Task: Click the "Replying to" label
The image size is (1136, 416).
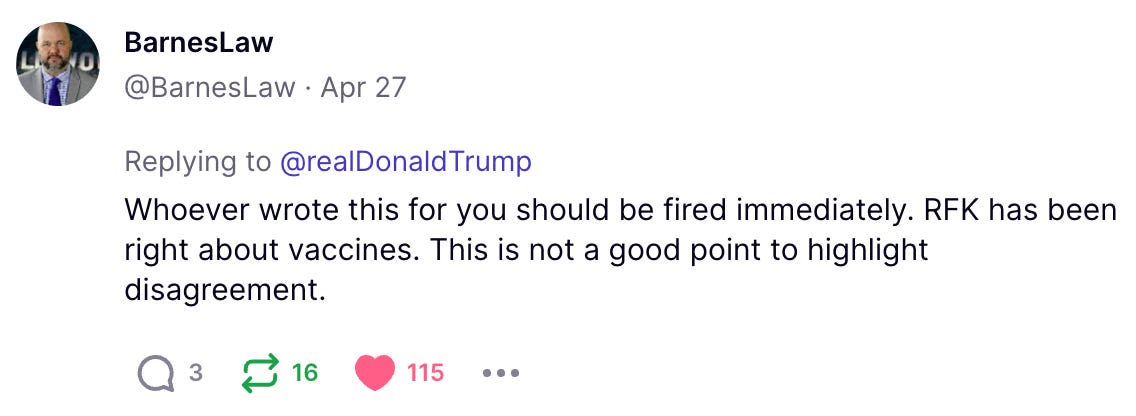Action: [x=197, y=161]
